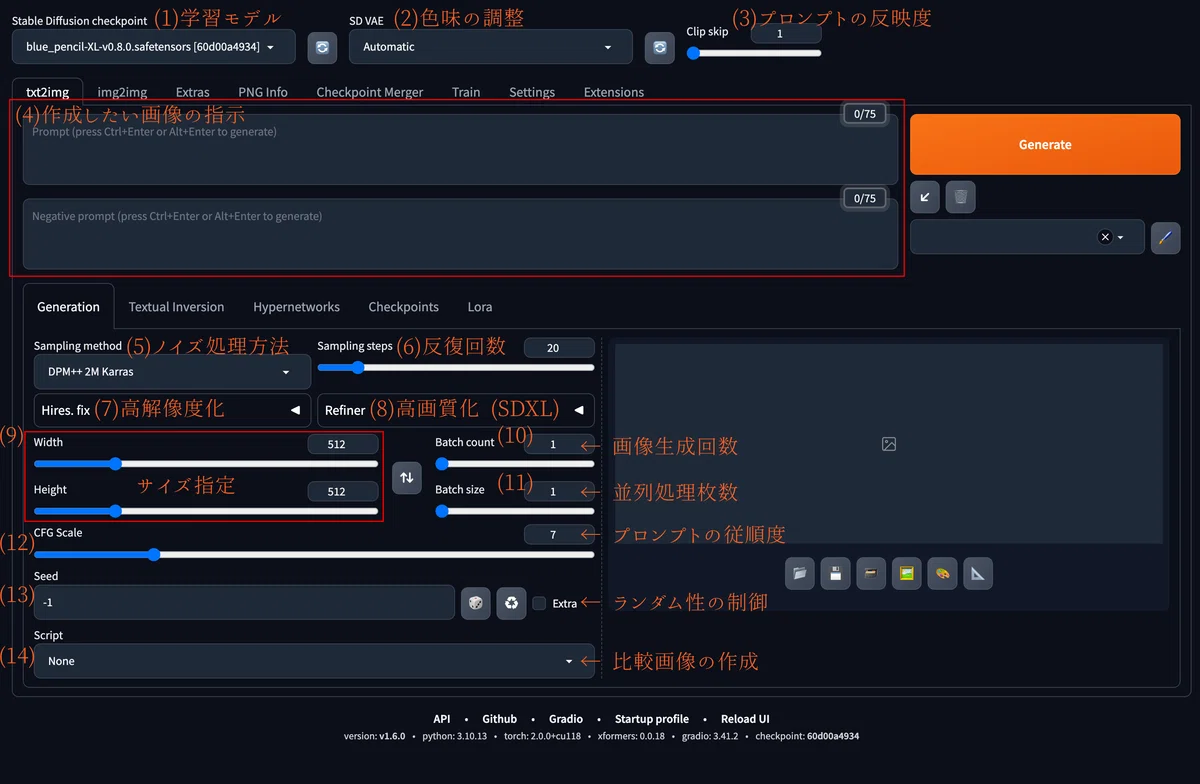Open the SD VAE Automatic dropdown
This screenshot has height=784, width=1200.
491,47
